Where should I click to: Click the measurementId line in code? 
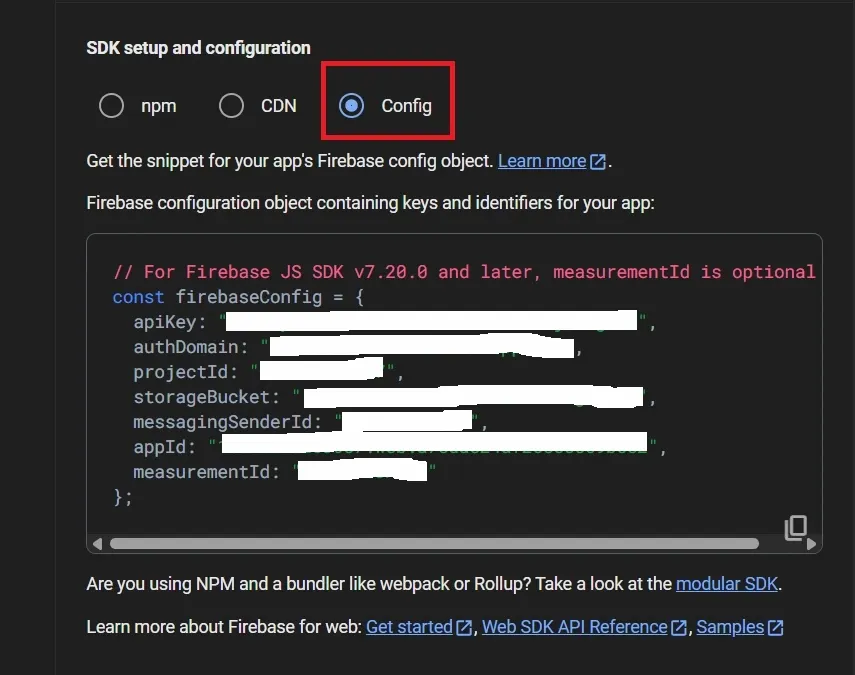(x=285, y=472)
